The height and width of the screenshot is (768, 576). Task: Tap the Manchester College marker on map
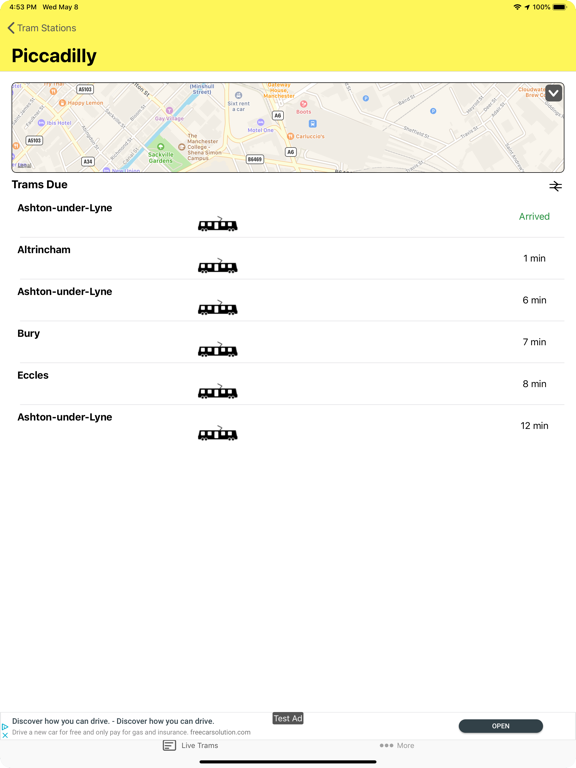[182, 146]
